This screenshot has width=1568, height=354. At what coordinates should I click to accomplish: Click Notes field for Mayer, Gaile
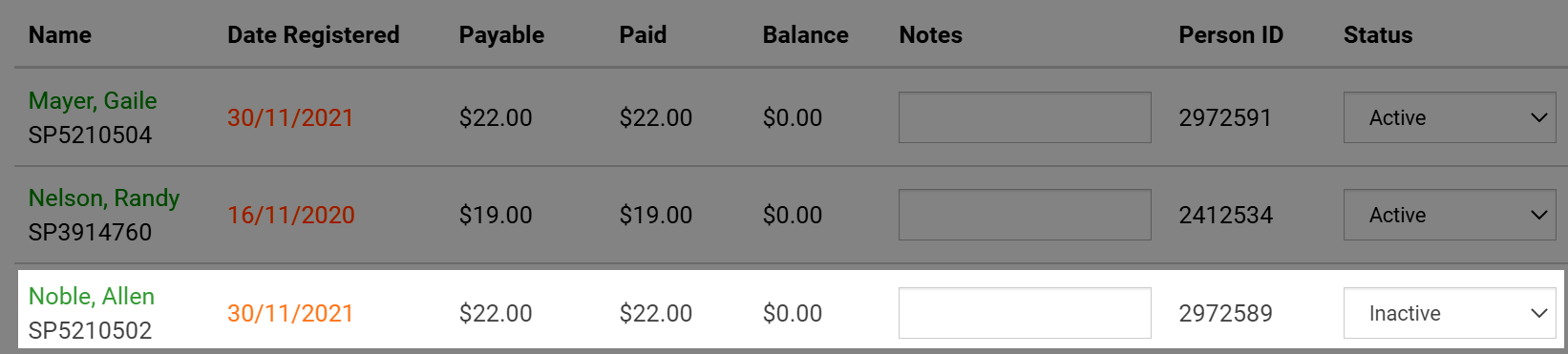tap(1025, 117)
